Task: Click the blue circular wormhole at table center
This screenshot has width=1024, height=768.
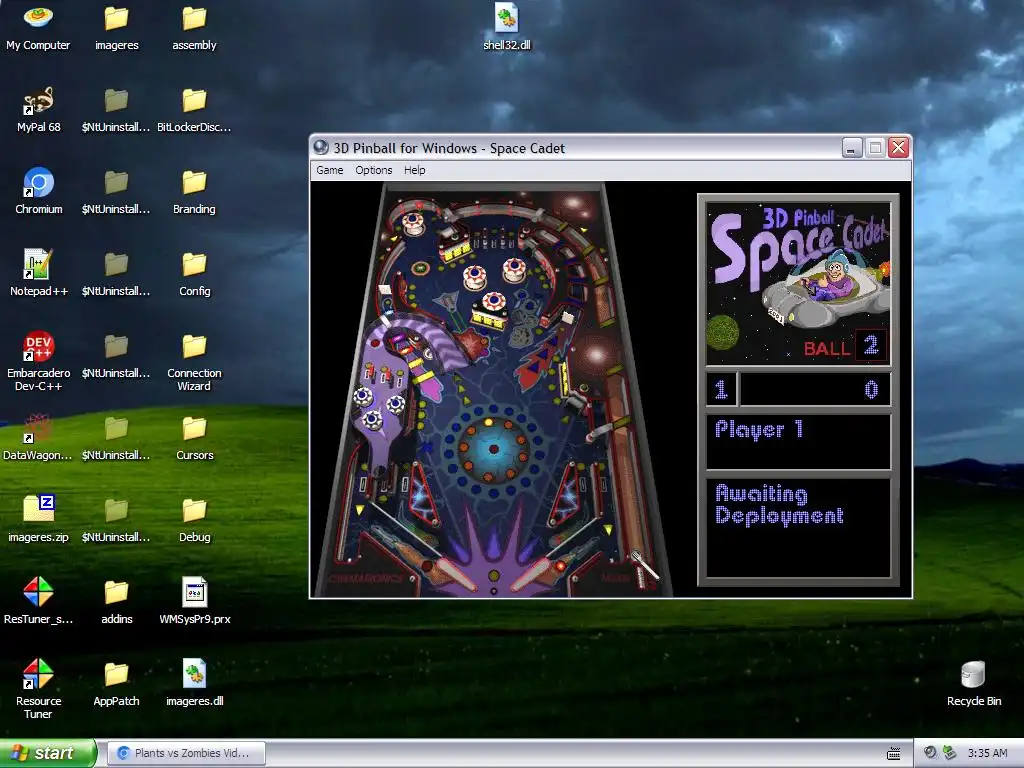Action: [x=493, y=449]
